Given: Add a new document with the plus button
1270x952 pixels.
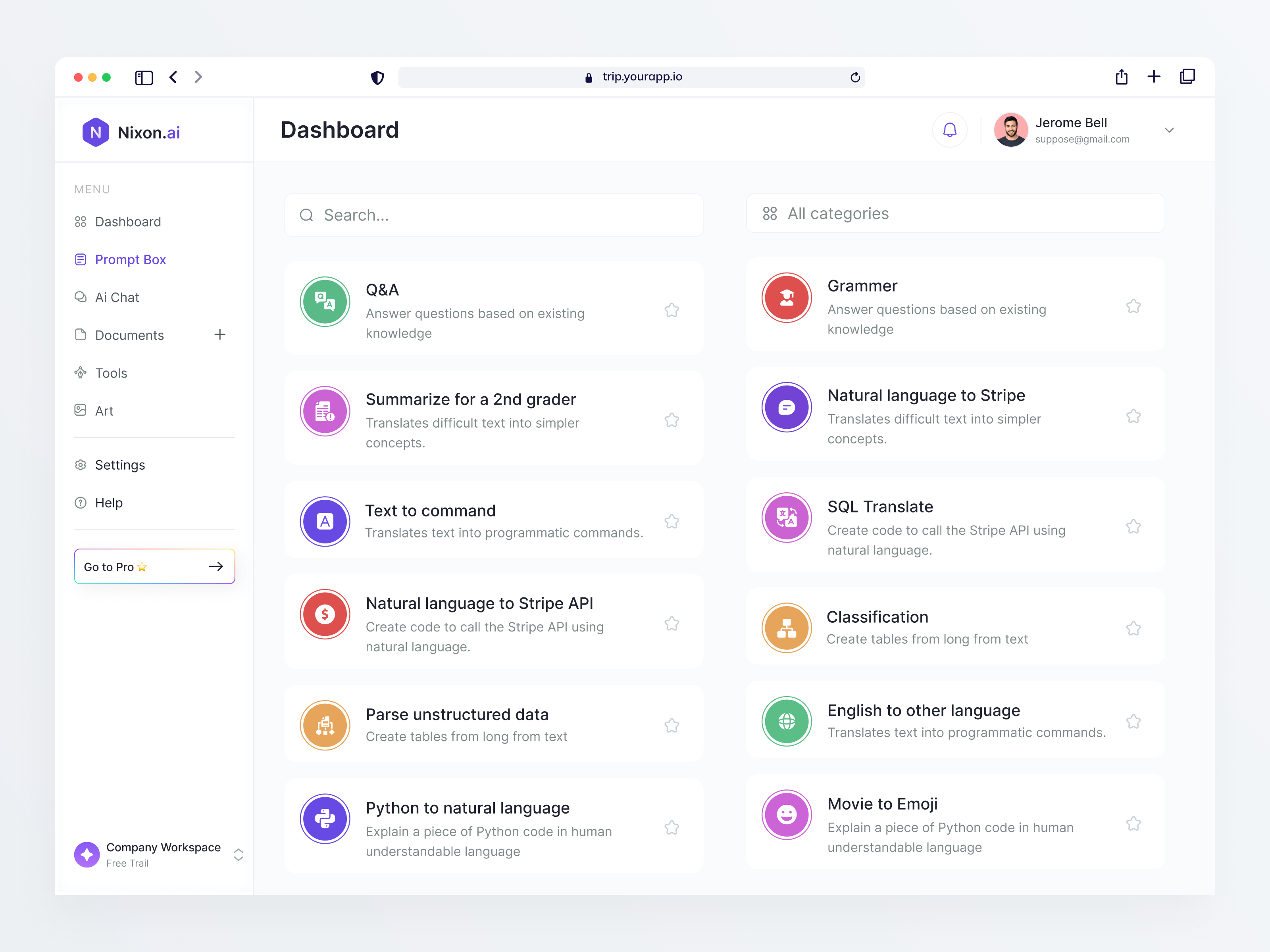Looking at the screenshot, I should click(220, 334).
